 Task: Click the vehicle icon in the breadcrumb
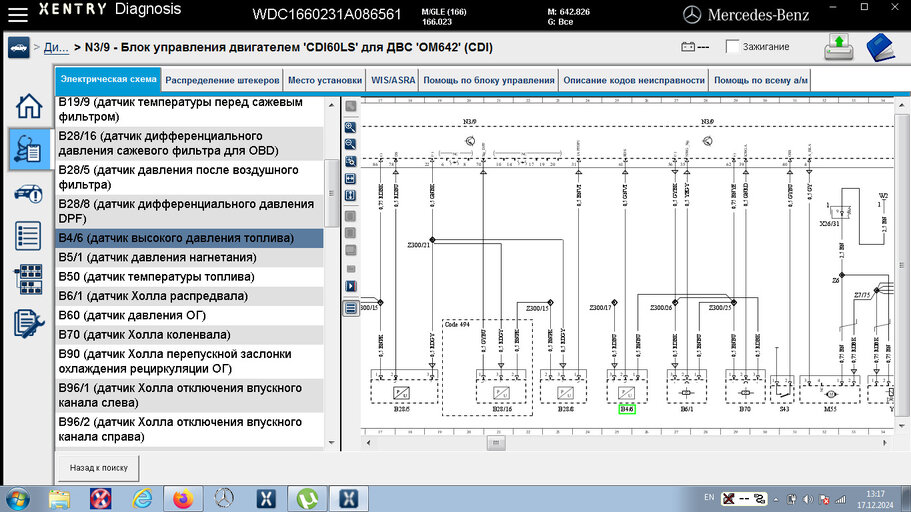click(x=19, y=48)
